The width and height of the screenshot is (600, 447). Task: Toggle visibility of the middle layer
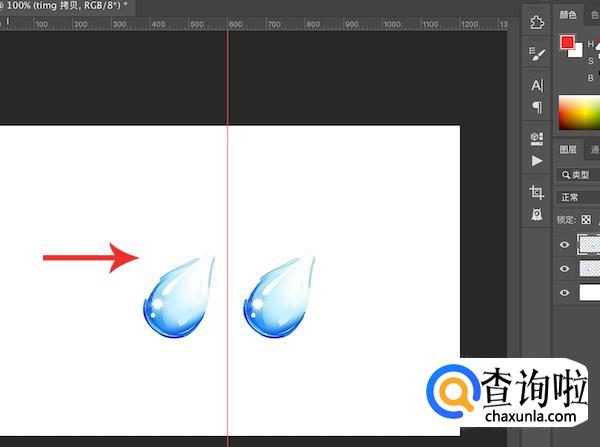[x=565, y=268]
